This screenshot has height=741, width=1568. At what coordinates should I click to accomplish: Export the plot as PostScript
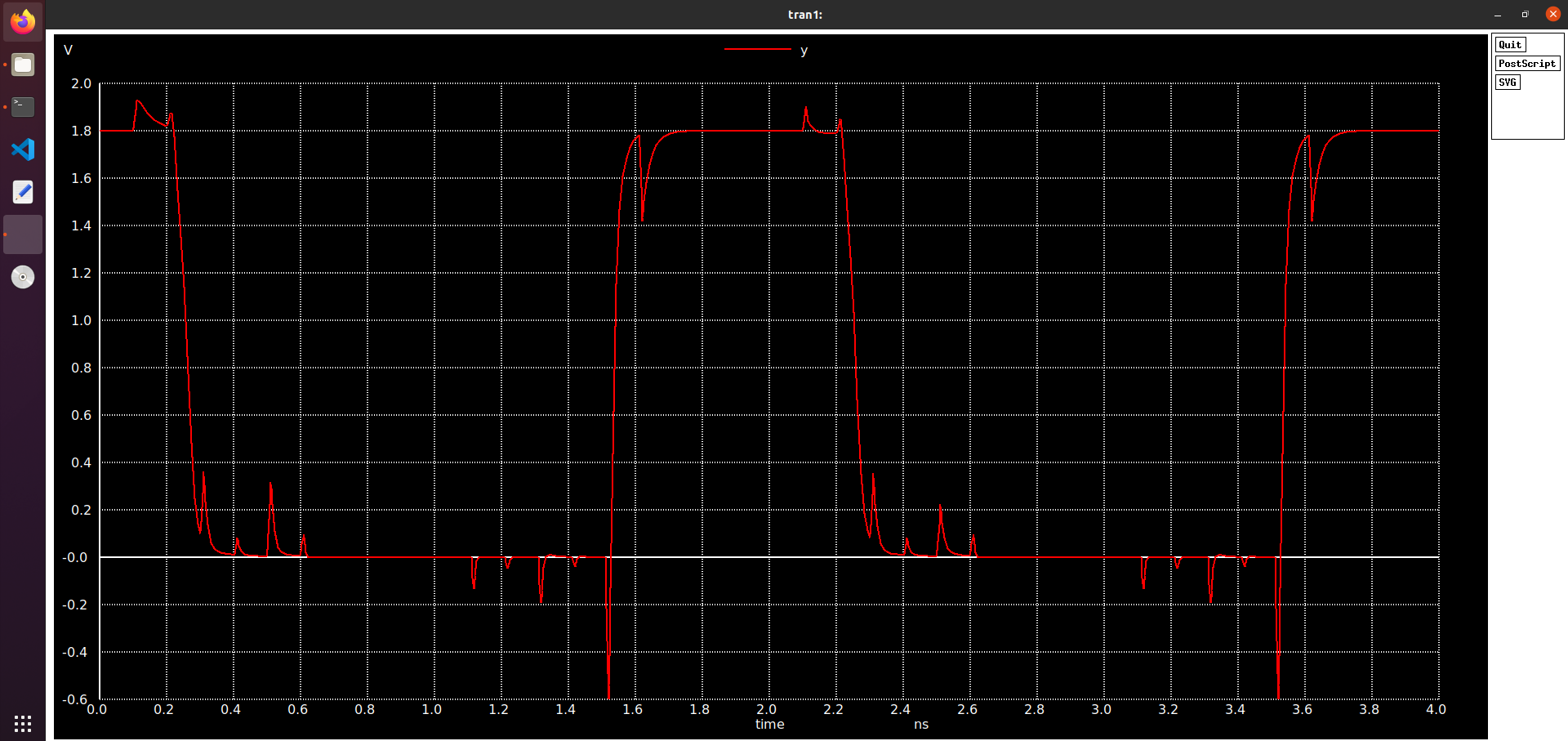[x=1527, y=64]
